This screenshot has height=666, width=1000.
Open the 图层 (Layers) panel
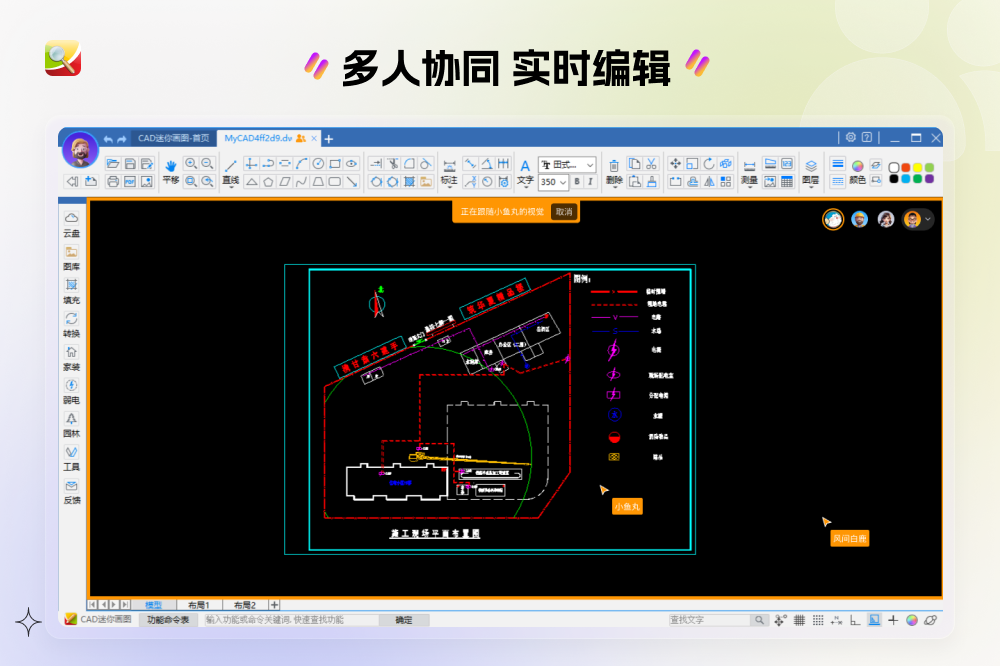812,172
